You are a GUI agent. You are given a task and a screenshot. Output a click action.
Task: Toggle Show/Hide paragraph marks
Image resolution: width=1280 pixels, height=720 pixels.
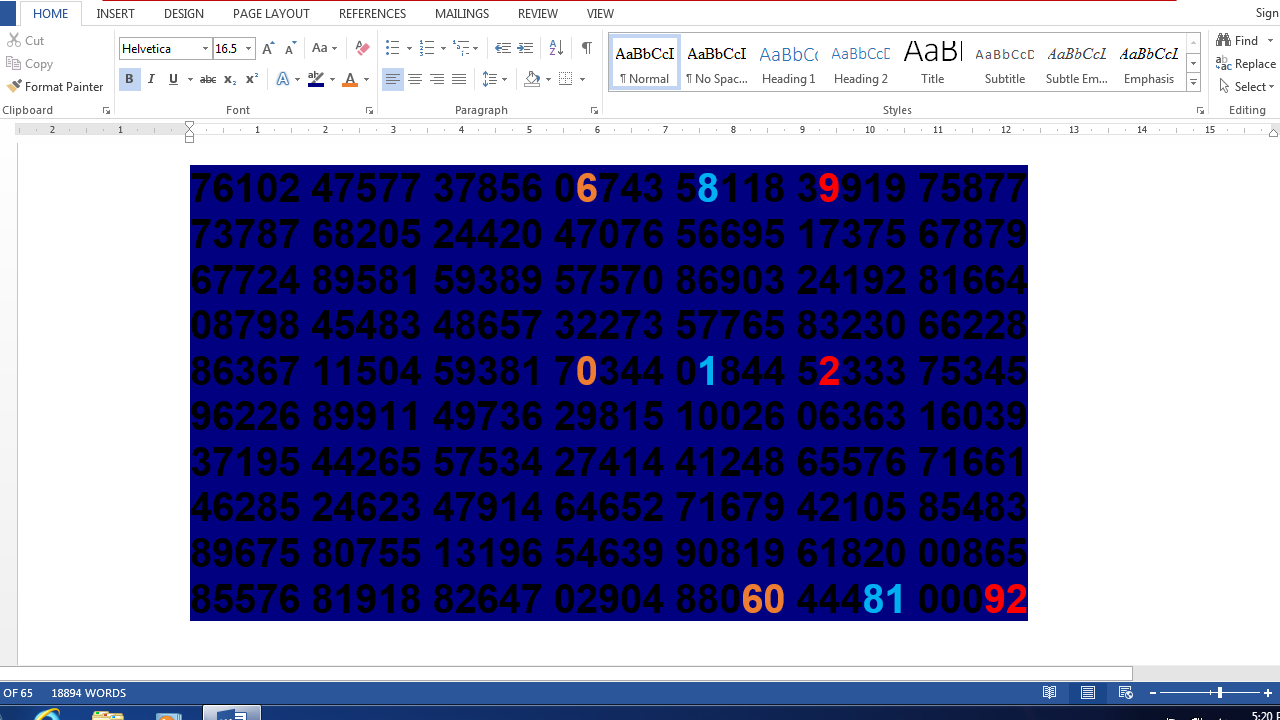point(586,48)
